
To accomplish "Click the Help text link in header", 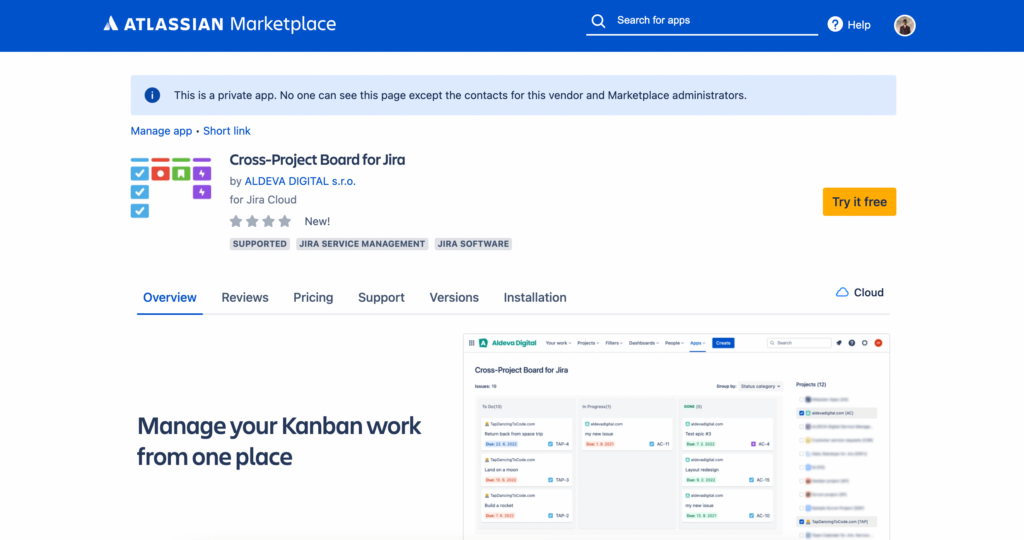I will 859,25.
